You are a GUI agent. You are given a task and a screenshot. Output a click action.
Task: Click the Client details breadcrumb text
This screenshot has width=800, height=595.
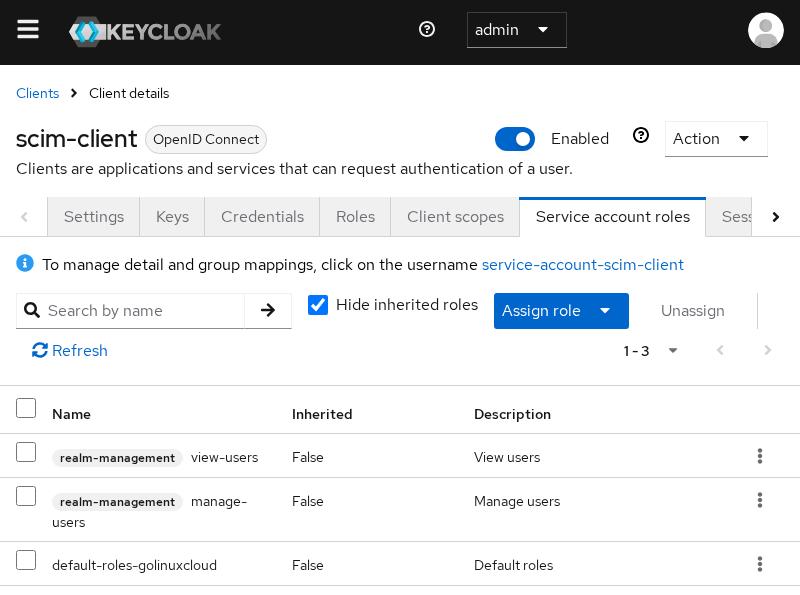tap(129, 93)
